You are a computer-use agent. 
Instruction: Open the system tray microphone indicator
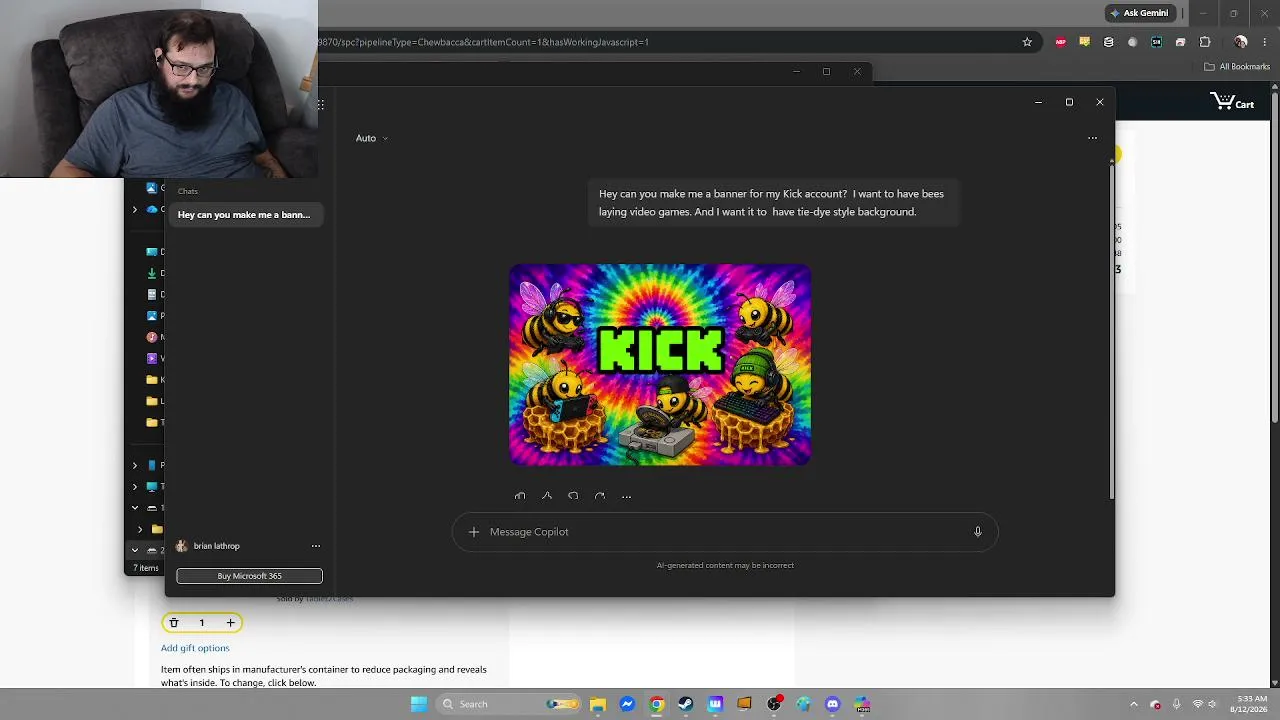click(x=1176, y=704)
